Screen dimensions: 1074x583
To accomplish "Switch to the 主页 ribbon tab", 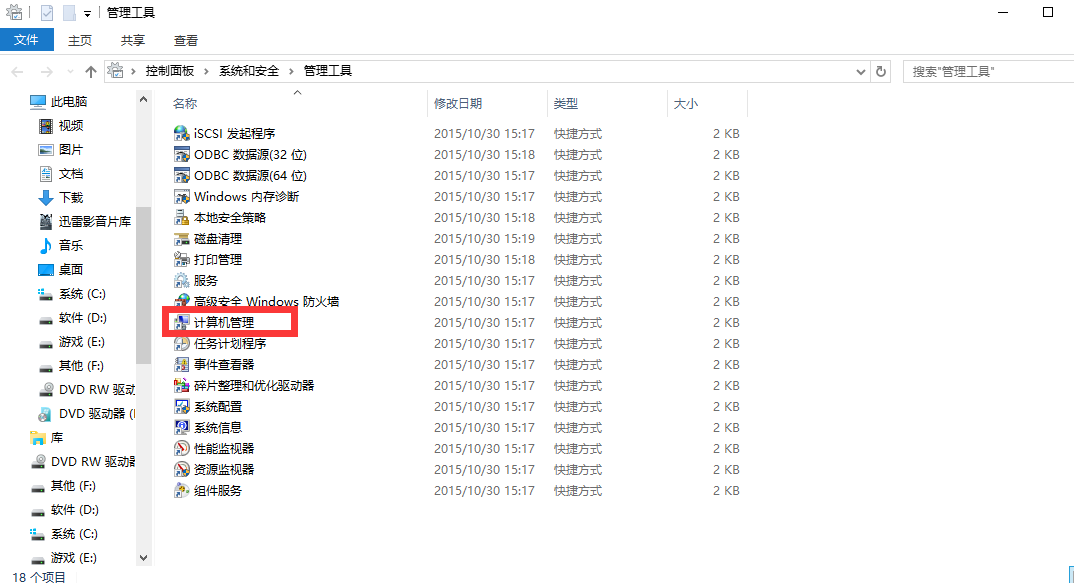I will click(79, 40).
